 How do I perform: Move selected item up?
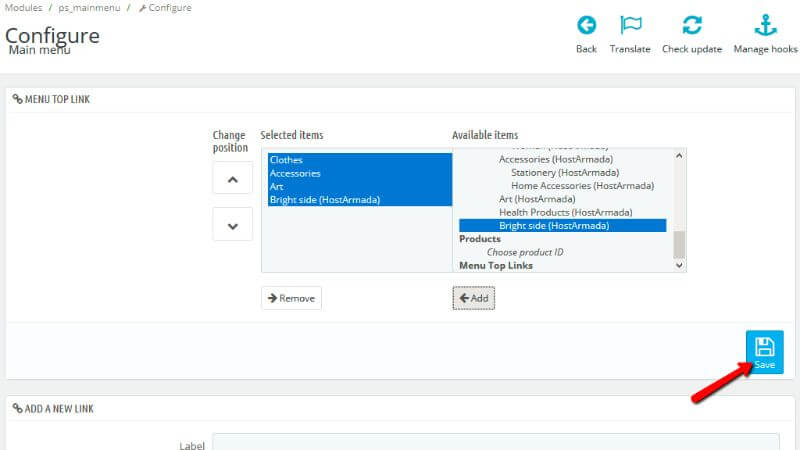233,178
